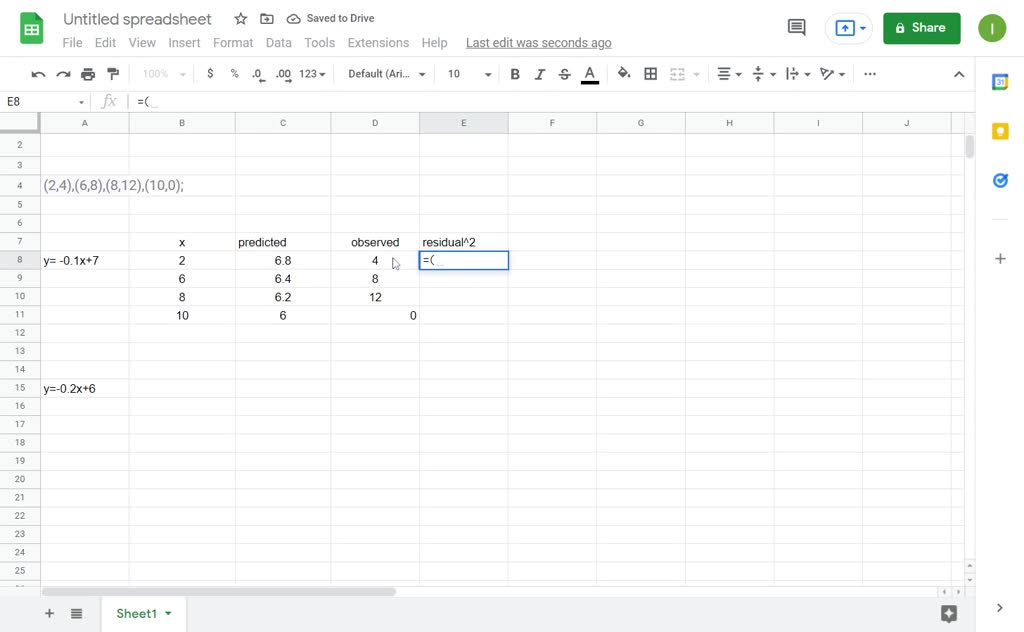Format selection as currency
Viewport: 1024px width, 632px height.
tap(209, 74)
